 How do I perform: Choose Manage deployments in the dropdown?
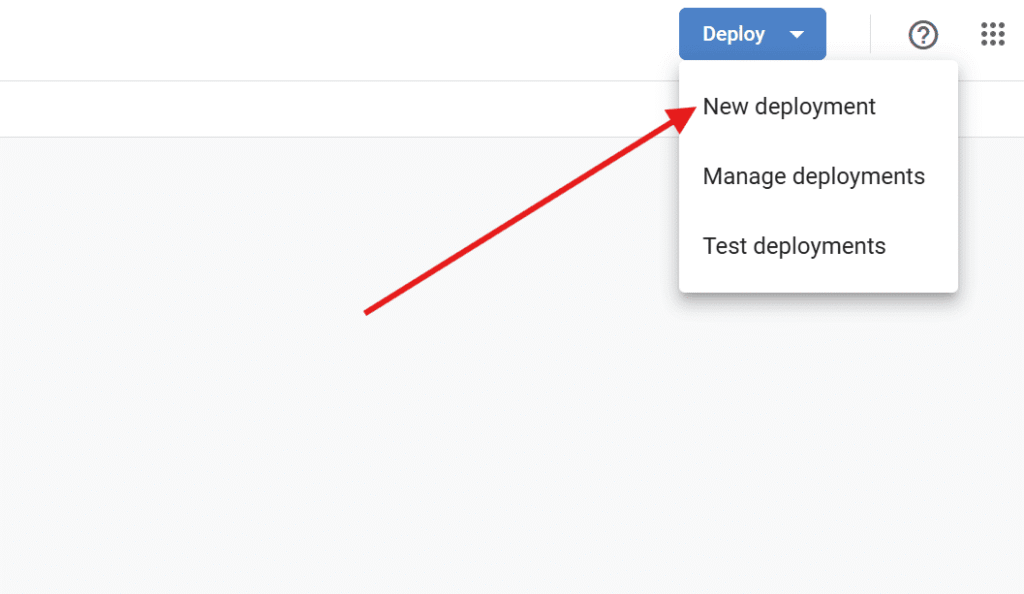click(x=813, y=176)
